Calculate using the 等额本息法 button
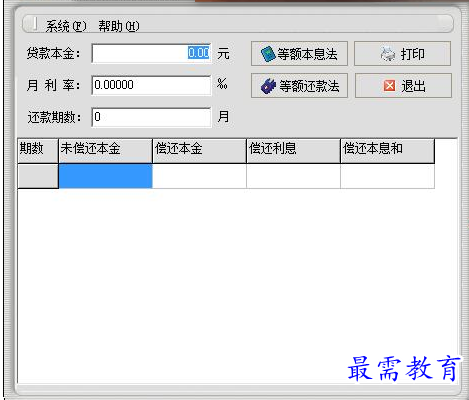Screen dimensions: 469x400 (299, 54)
